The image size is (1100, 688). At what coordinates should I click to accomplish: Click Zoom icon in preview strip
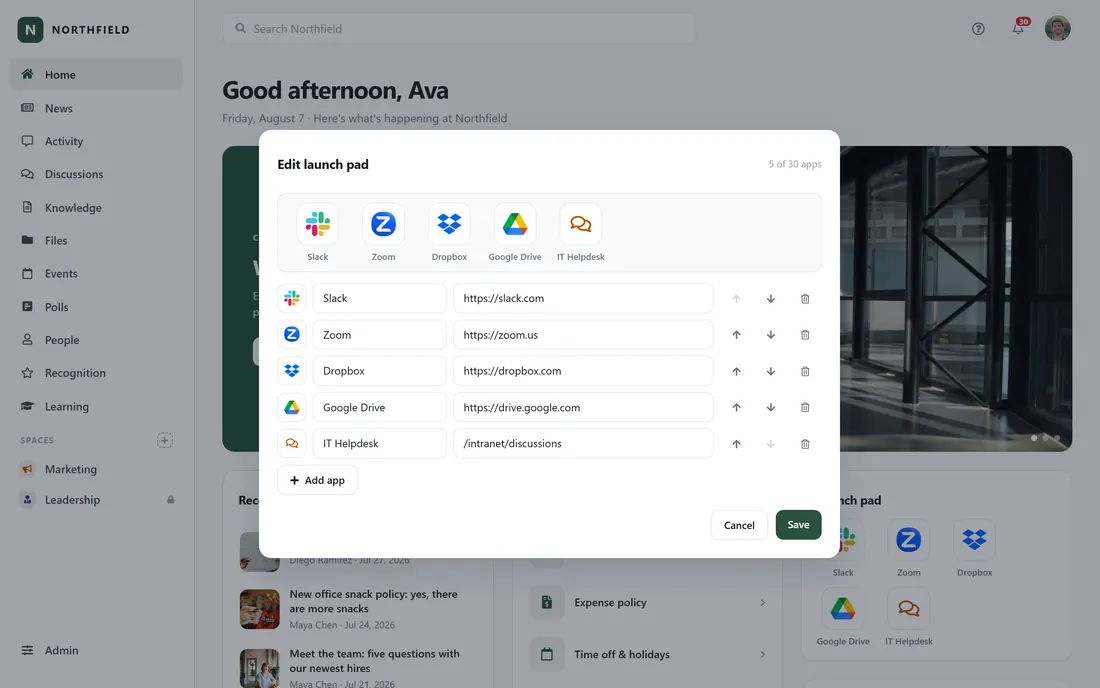click(383, 224)
